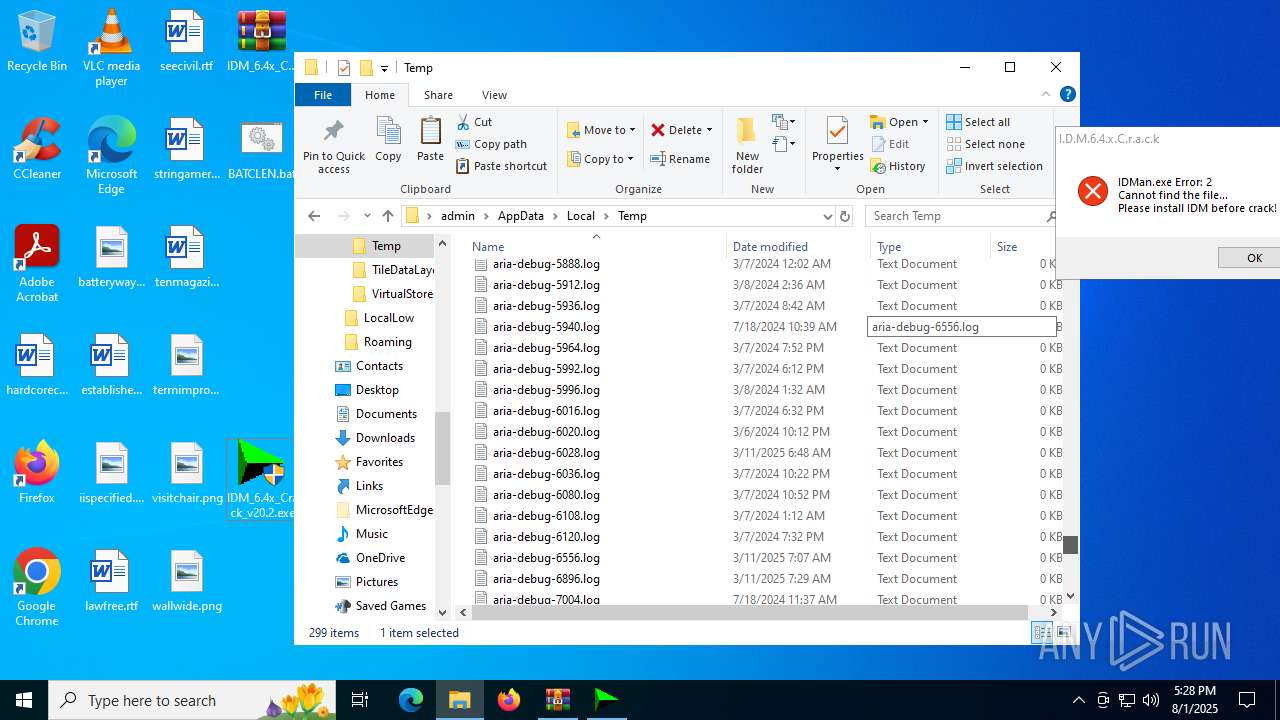Open Recycle Bin desktop icon
The height and width of the screenshot is (720, 1280).
[x=37, y=41]
